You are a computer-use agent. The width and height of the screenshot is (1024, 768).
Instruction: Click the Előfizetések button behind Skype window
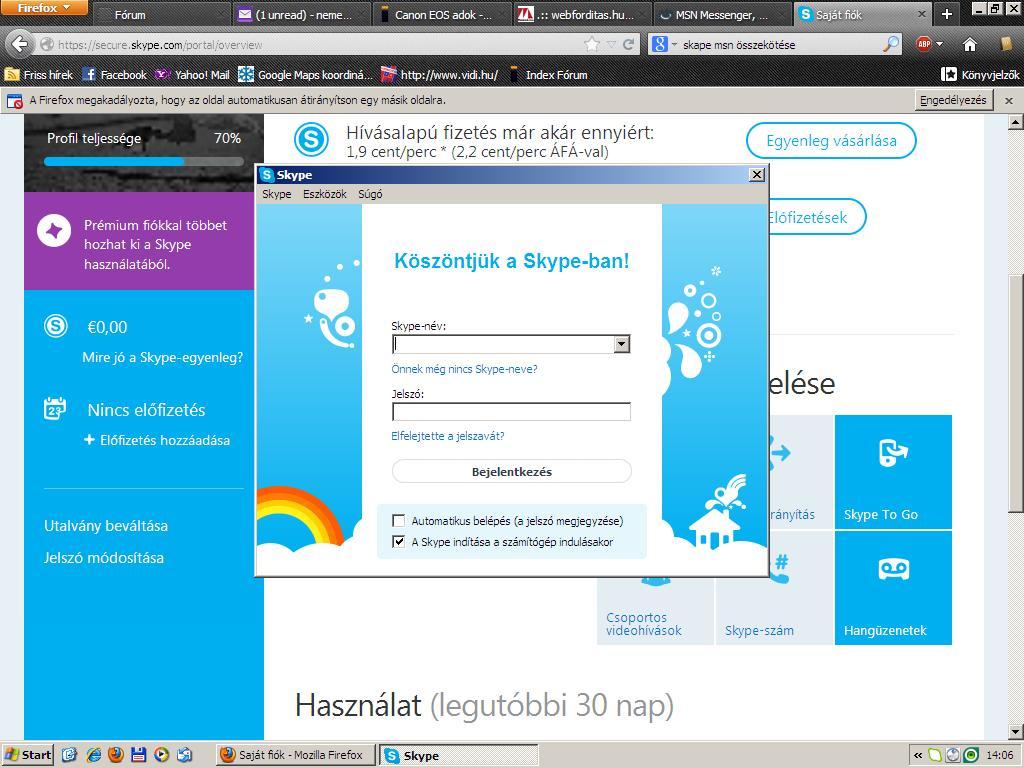816,217
